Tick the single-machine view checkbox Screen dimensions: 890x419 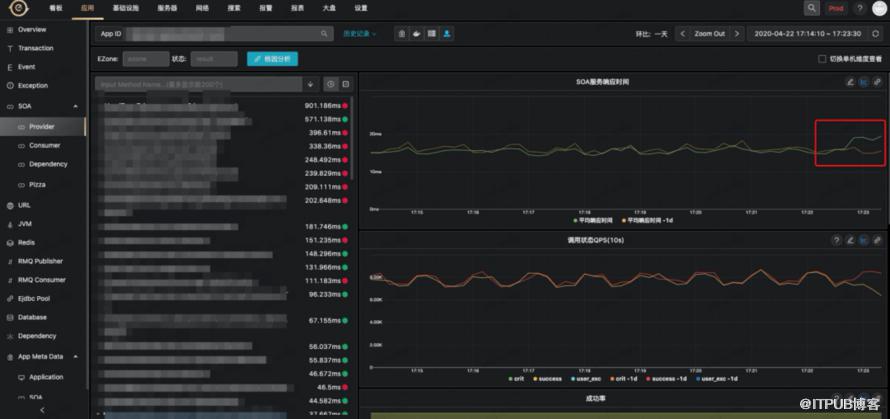821,59
